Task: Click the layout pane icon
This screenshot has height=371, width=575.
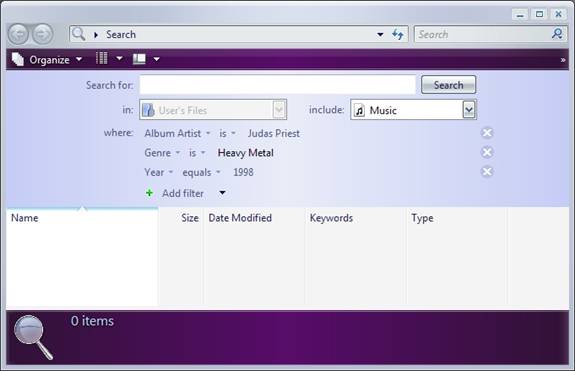Action: (x=139, y=59)
